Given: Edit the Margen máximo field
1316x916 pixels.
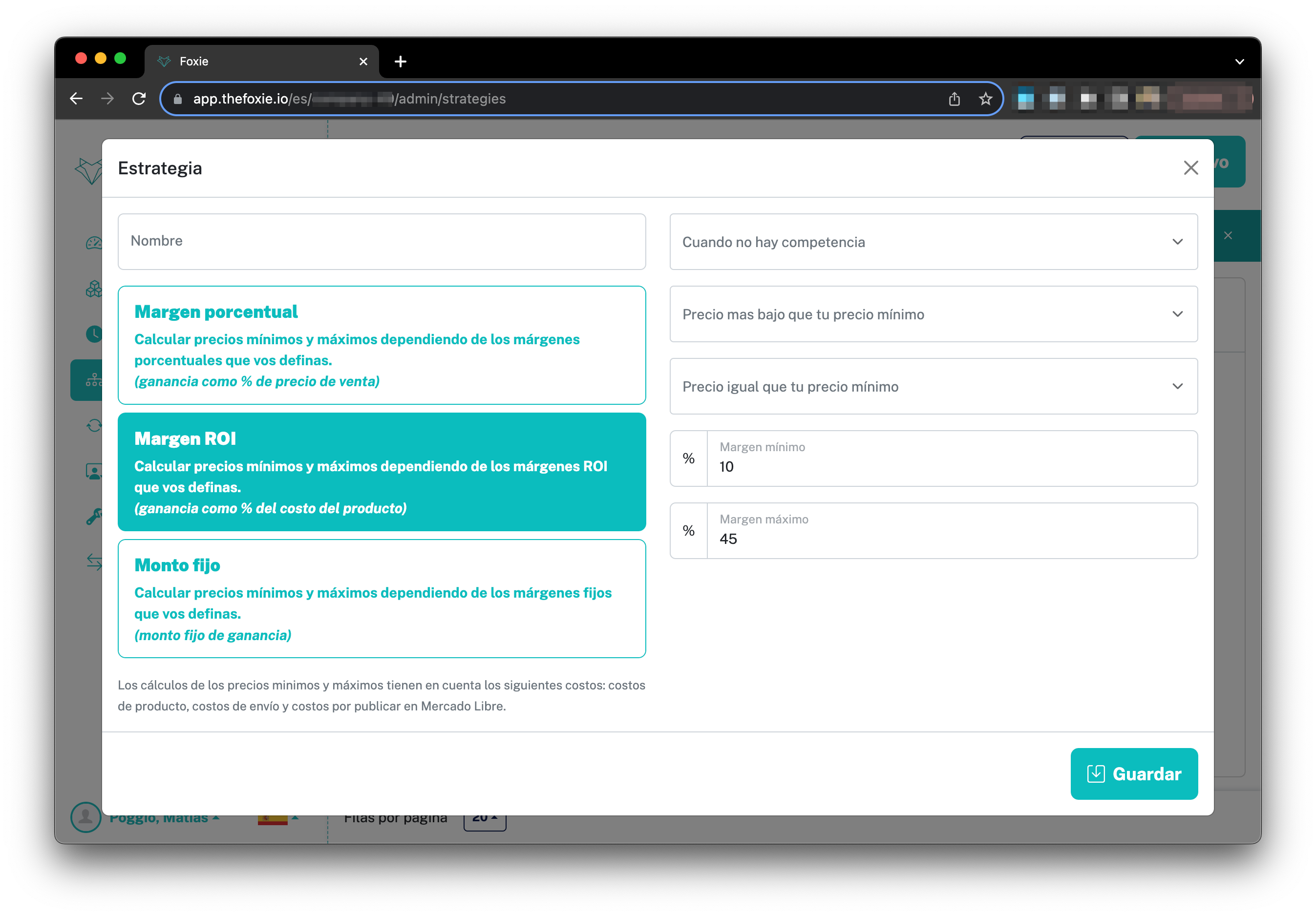Looking at the screenshot, I should [x=952, y=530].
